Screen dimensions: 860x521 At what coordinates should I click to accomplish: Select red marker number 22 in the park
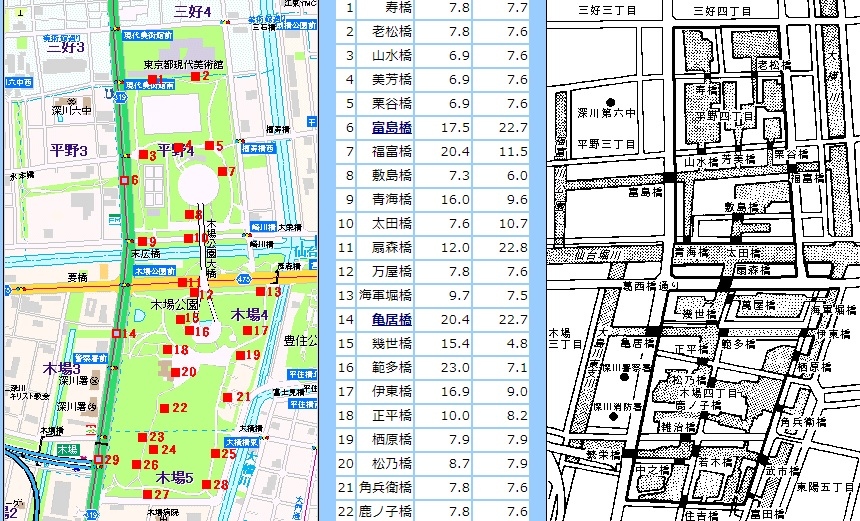pos(165,408)
